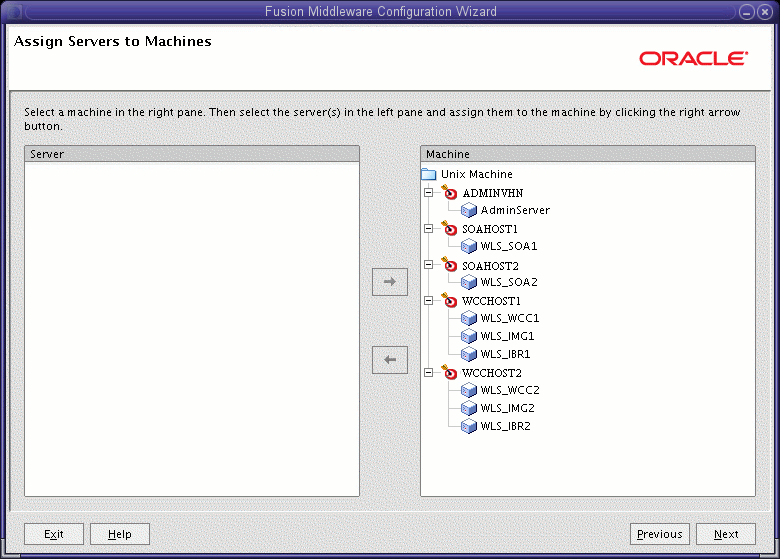Viewport: 780px width, 559px height.
Task: Collapse the SOAHOST2 machine node
Action: 428,265
